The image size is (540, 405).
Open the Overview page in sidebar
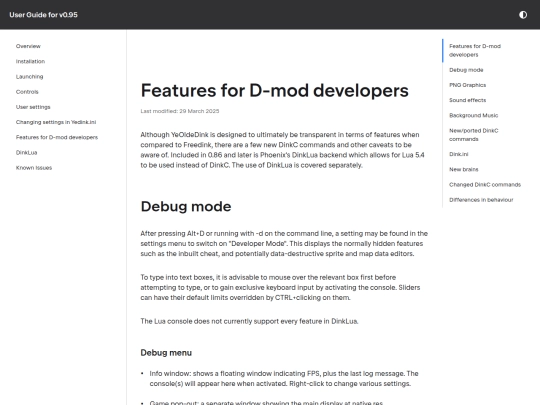[x=28, y=46]
